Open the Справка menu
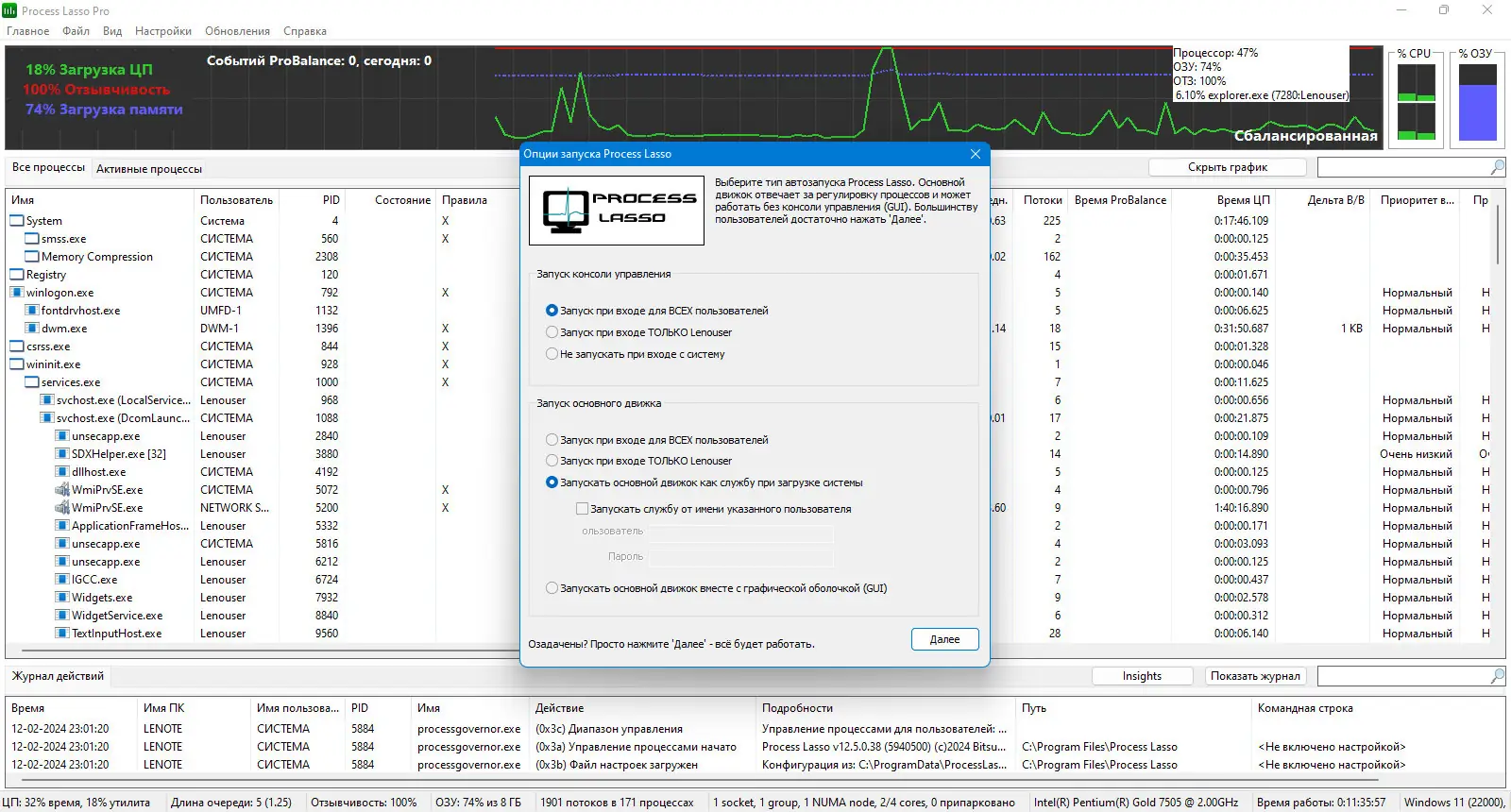 click(305, 31)
